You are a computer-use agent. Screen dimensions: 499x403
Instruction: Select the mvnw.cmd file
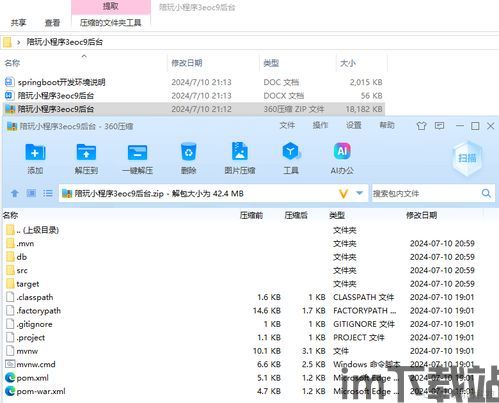(x=36, y=364)
